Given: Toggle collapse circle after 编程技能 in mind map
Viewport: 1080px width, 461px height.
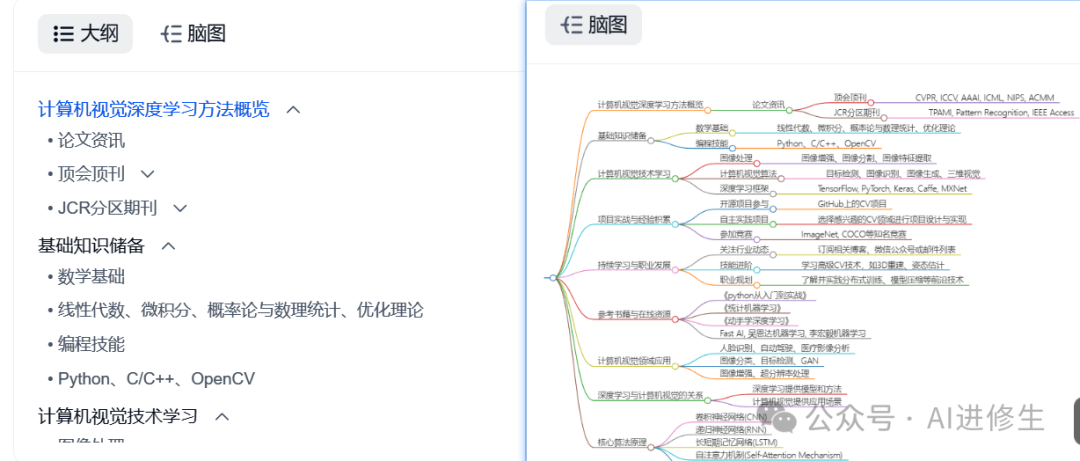Looking at the screenshot, I should point(733,147).
